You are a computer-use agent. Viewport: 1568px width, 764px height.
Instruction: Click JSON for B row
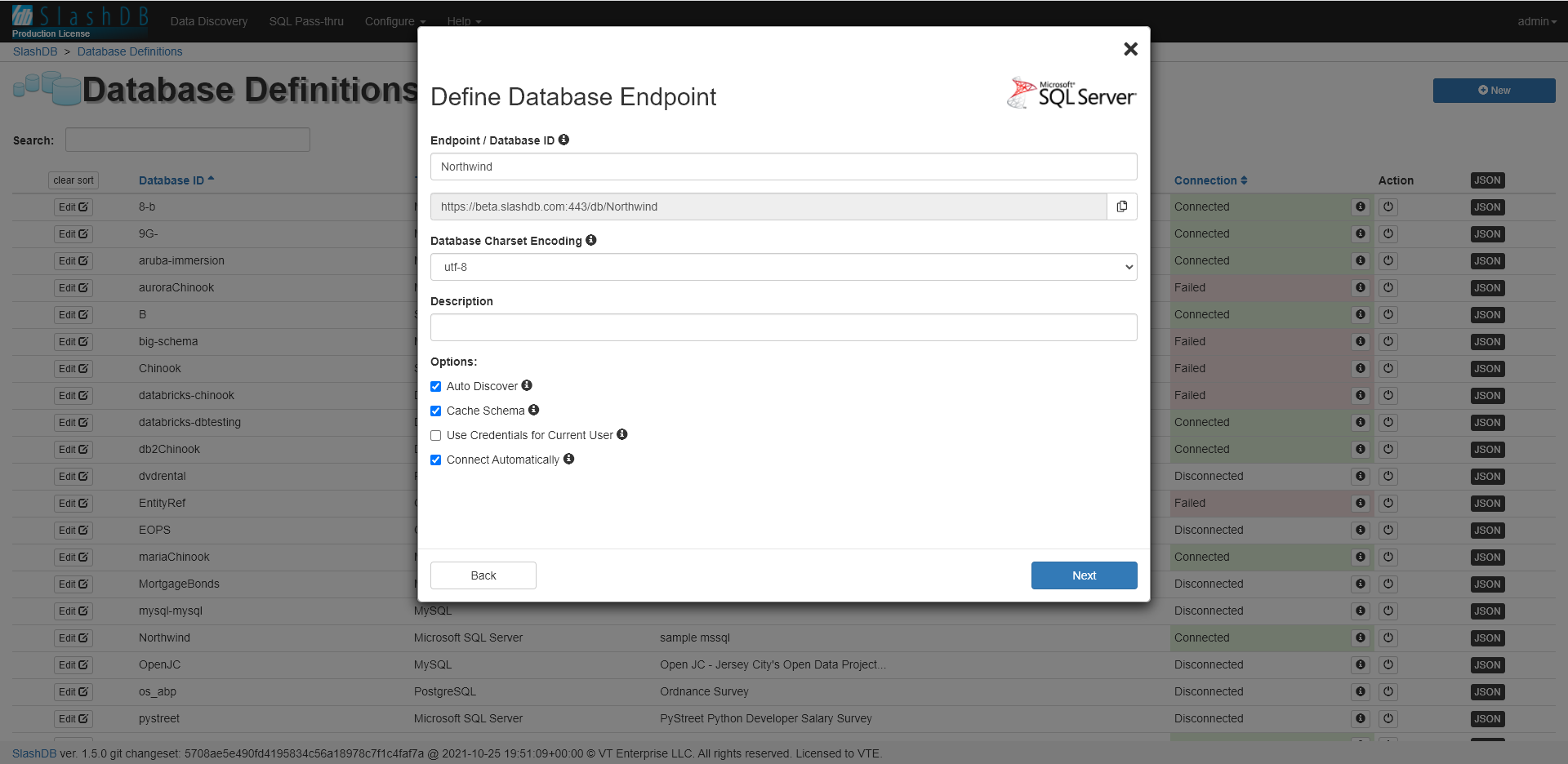[x=1487, y=315]
